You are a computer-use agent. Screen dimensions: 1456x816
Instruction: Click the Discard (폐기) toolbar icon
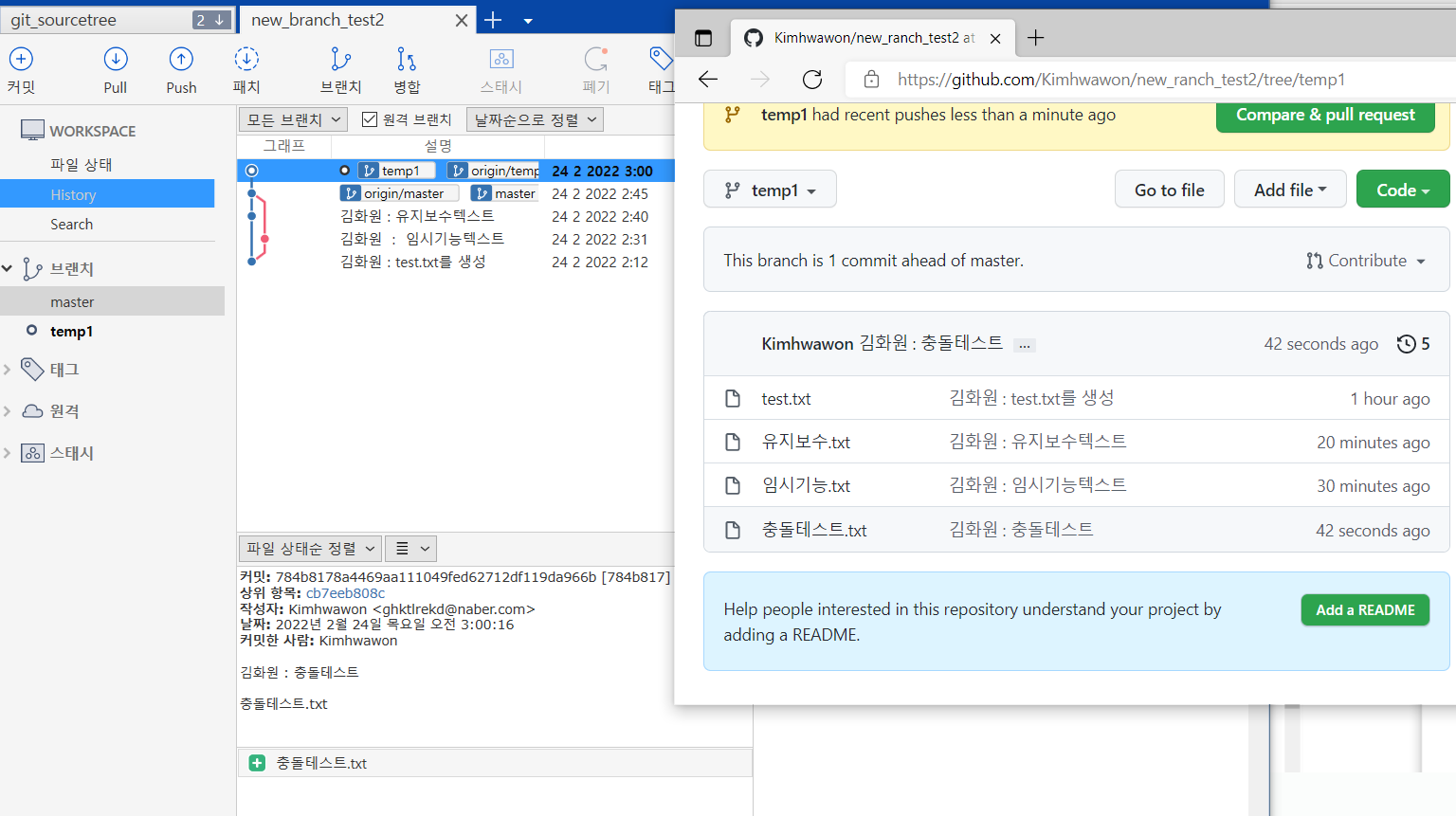(595, 59)
